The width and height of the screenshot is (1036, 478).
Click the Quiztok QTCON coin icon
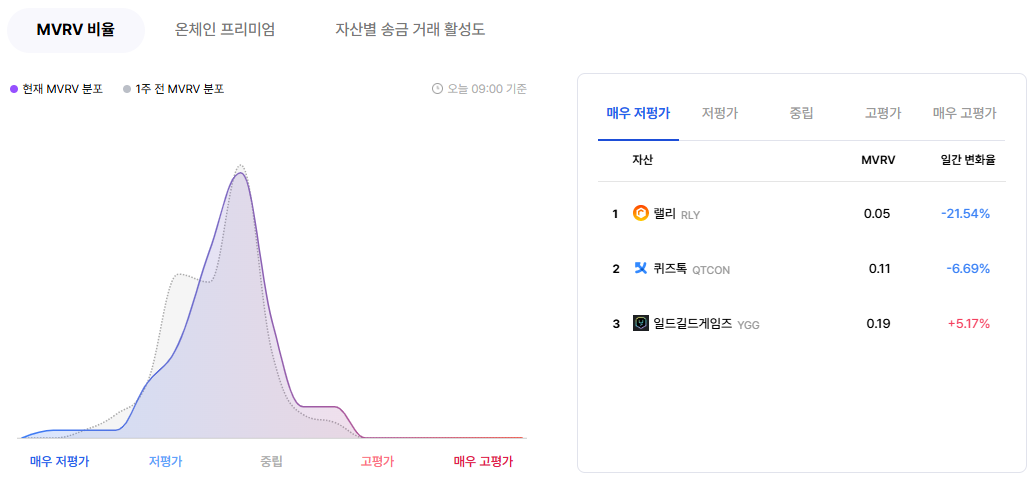tap(640, 268)
